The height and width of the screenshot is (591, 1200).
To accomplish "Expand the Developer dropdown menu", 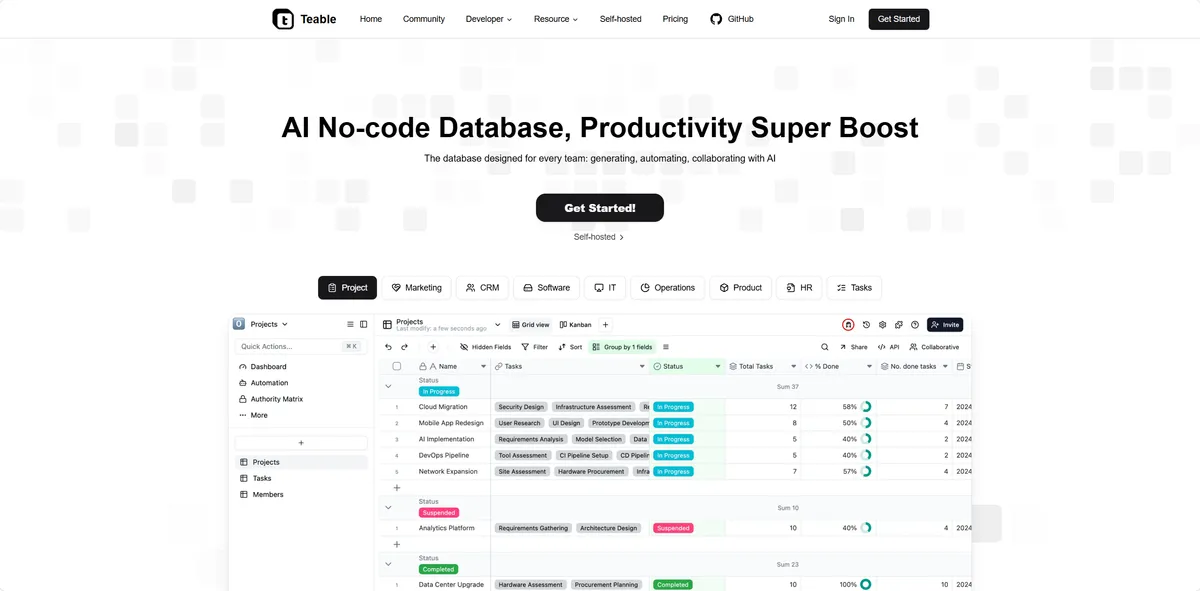I will (x=489, y=19).
